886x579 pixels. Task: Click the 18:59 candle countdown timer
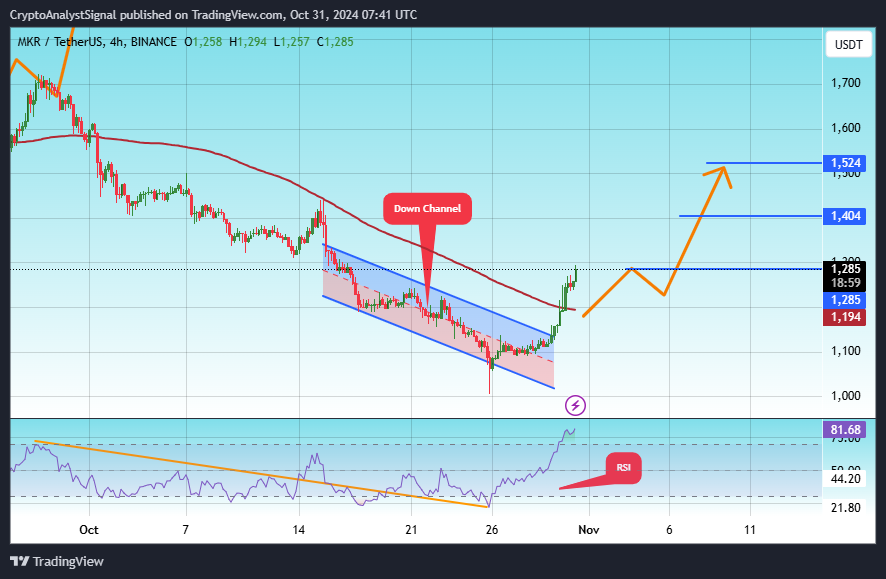click(x=845, y=283)
